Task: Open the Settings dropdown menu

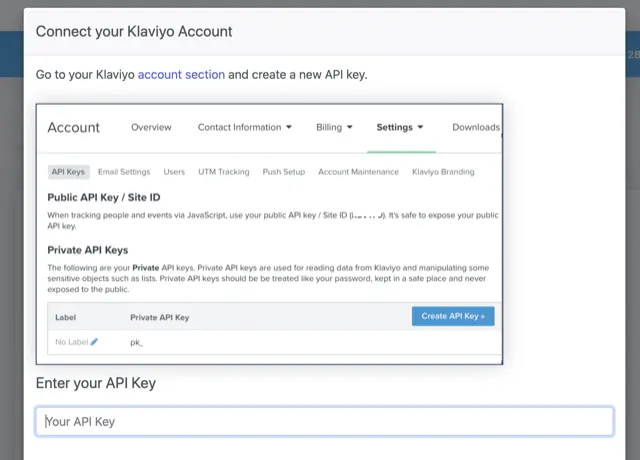Action: (400, 127)
